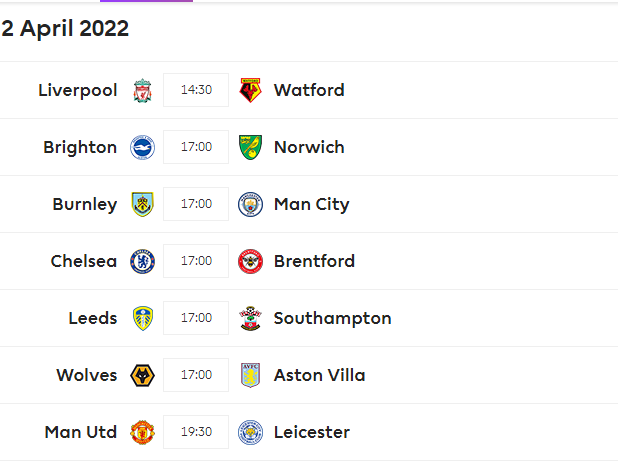
Task: Click the Burnley club crest
Action: [x=142, y=204]
